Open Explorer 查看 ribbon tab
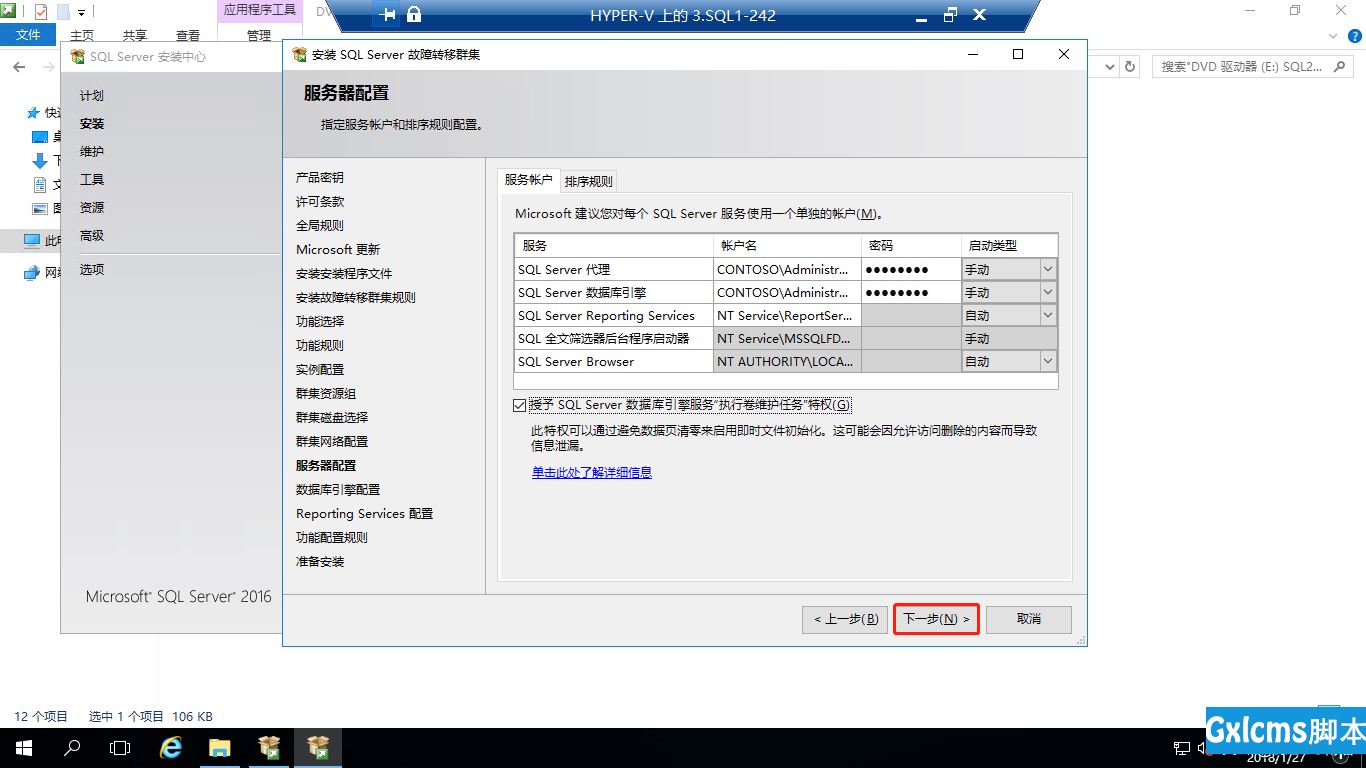Viewport: 1366px width, 768px height. (x=188, y=35)
